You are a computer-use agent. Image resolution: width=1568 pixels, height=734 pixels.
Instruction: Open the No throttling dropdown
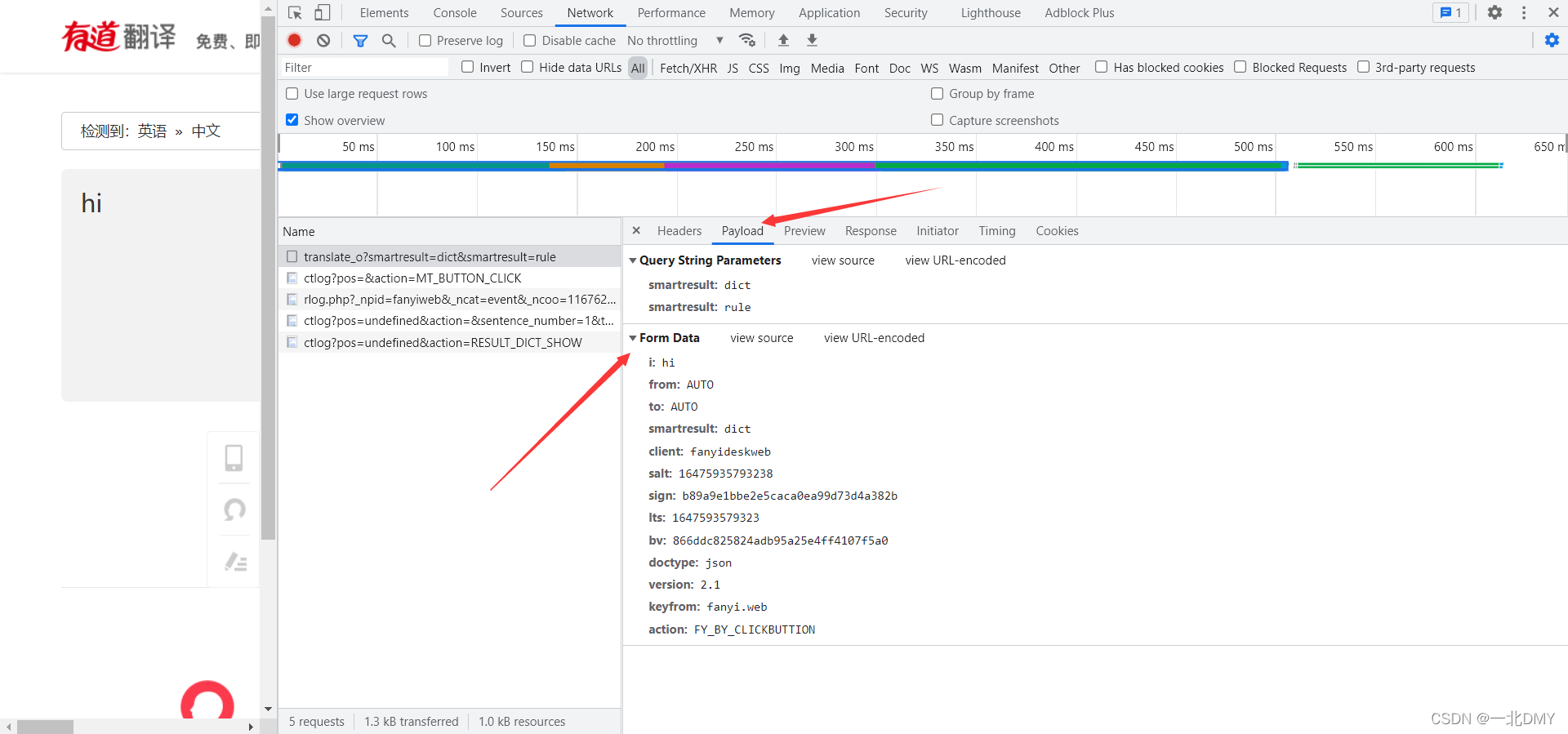675,41
